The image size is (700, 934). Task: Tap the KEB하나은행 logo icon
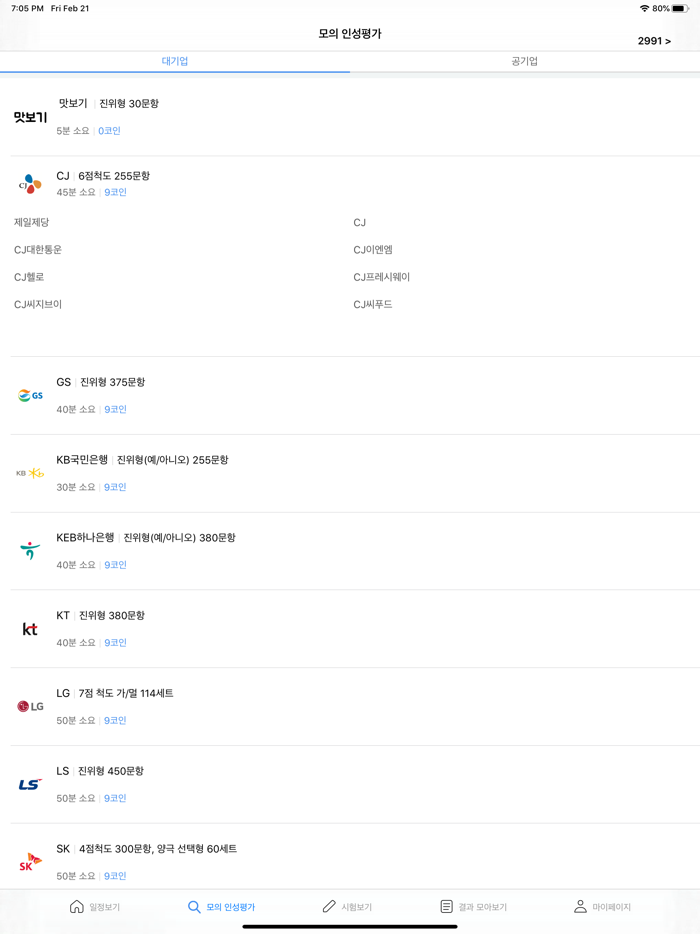click(x=29, y=550)
